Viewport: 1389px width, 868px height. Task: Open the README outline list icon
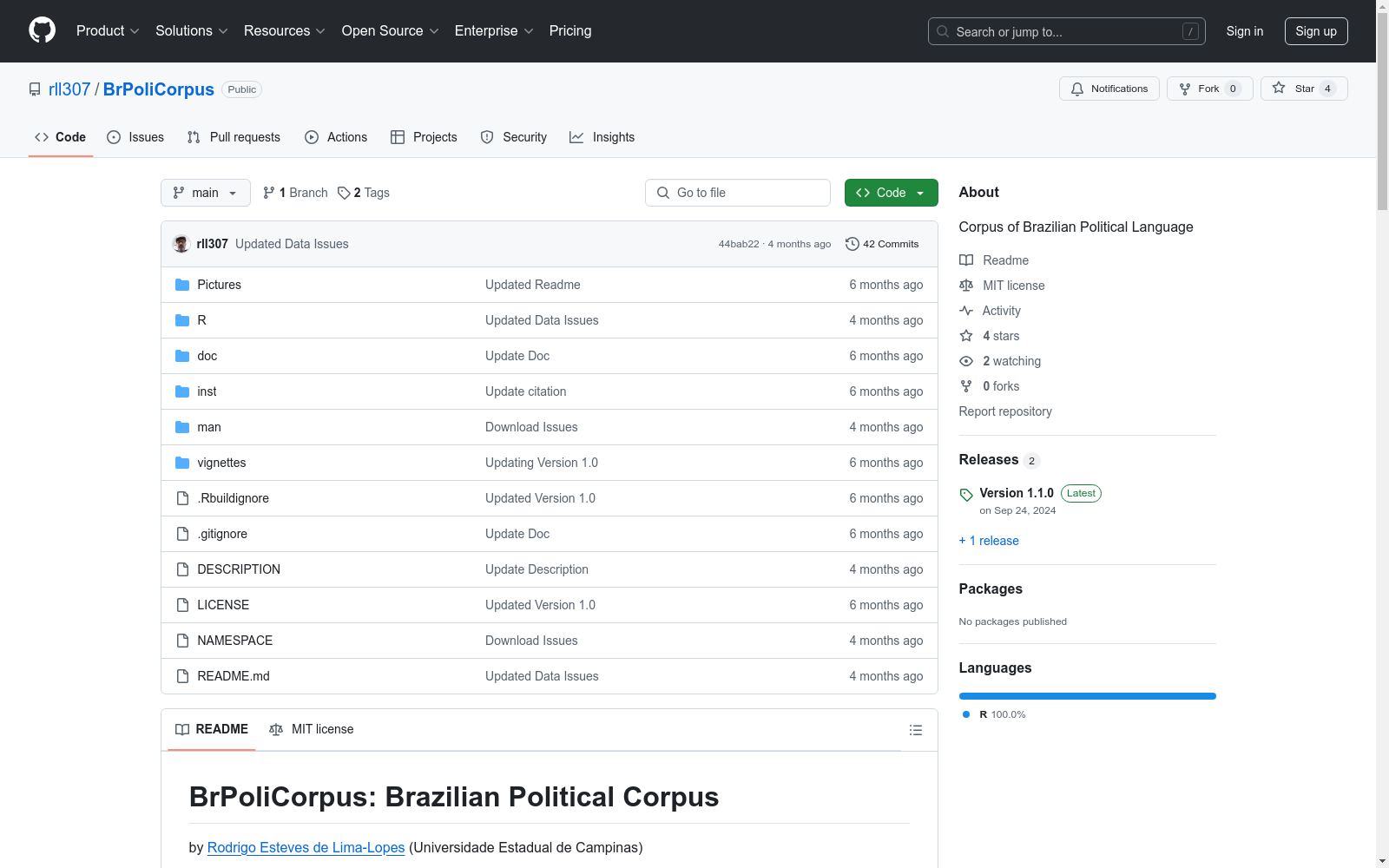pyautogui.click(x=916, y=730)
